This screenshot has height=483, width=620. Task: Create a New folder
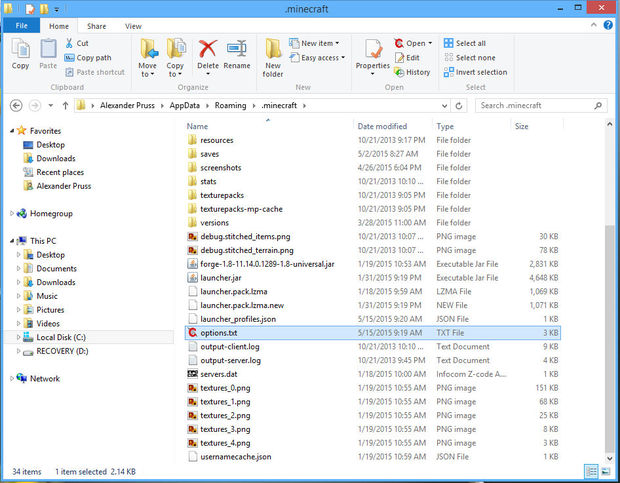[x=273, y=58]
